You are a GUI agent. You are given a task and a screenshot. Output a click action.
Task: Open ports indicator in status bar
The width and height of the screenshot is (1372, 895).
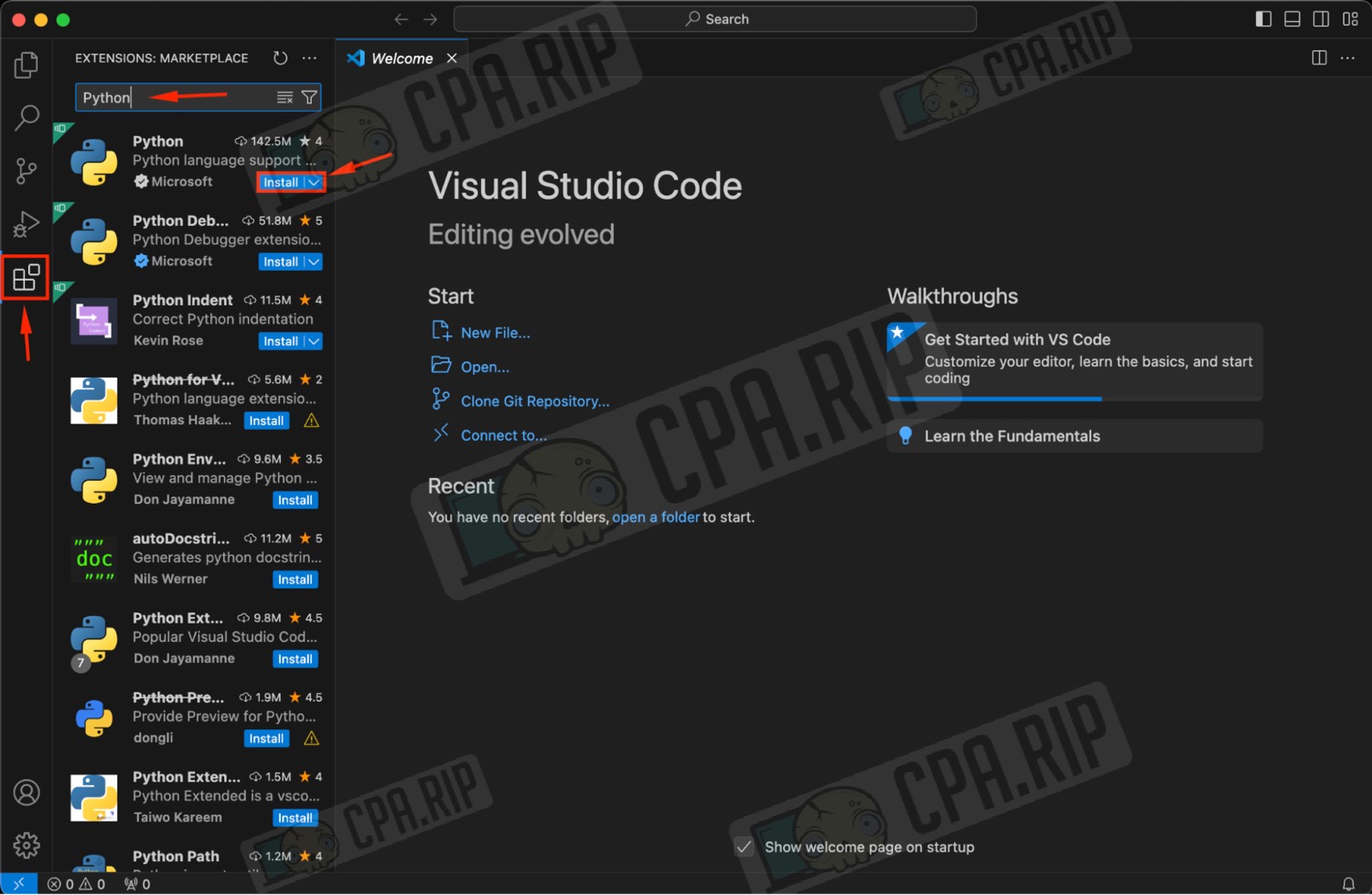point(137,884)
